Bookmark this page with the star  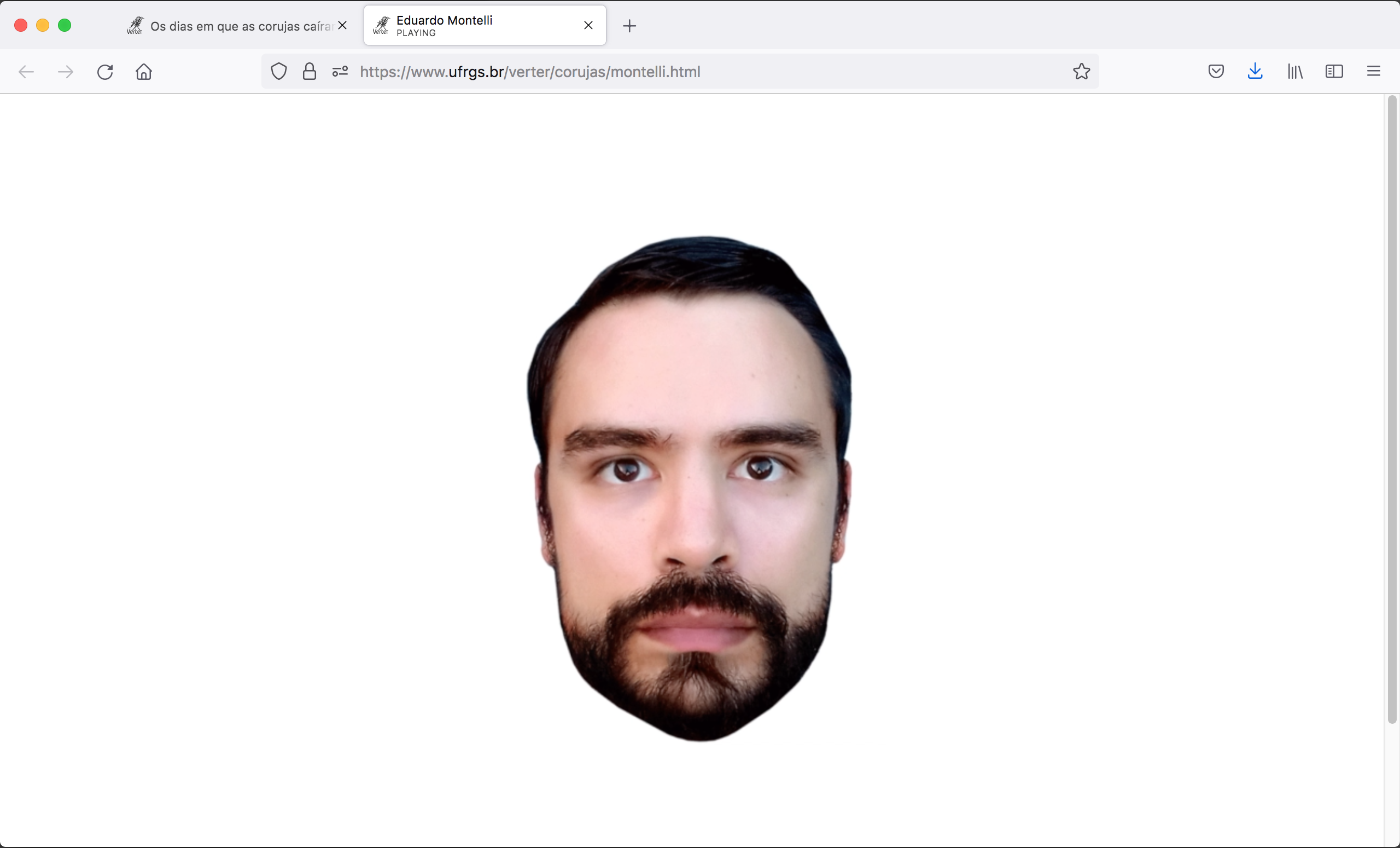1081,72
